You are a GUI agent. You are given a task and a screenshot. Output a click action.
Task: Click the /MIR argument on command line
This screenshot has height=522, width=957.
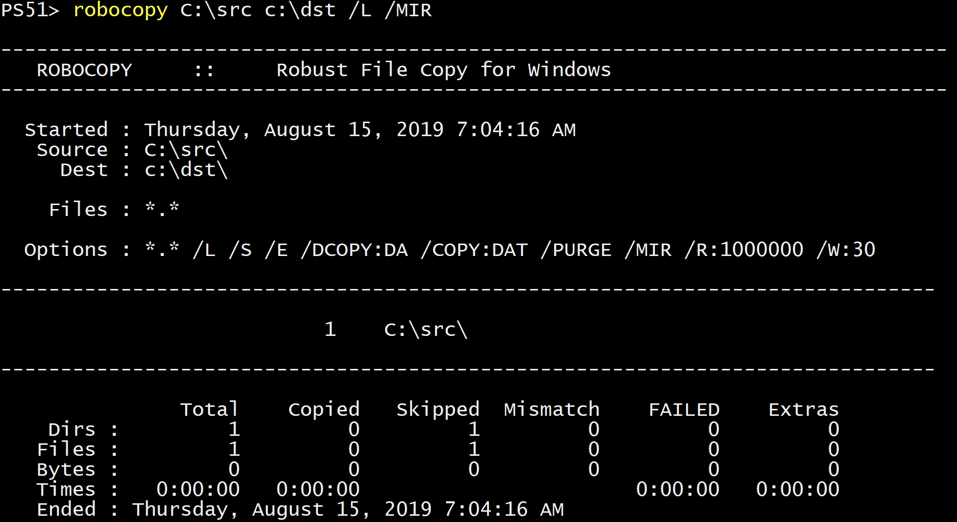pyautogui.click(x=408, y=10)
